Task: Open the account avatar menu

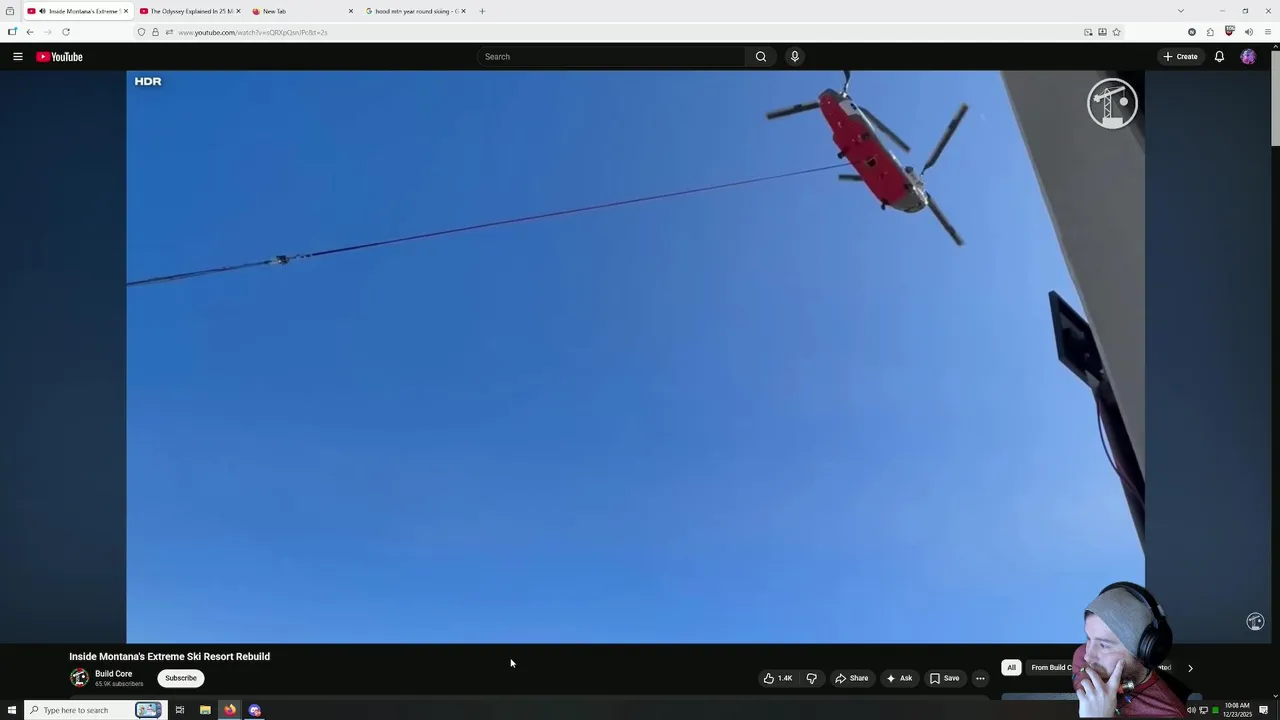Action: [1248, 57]
